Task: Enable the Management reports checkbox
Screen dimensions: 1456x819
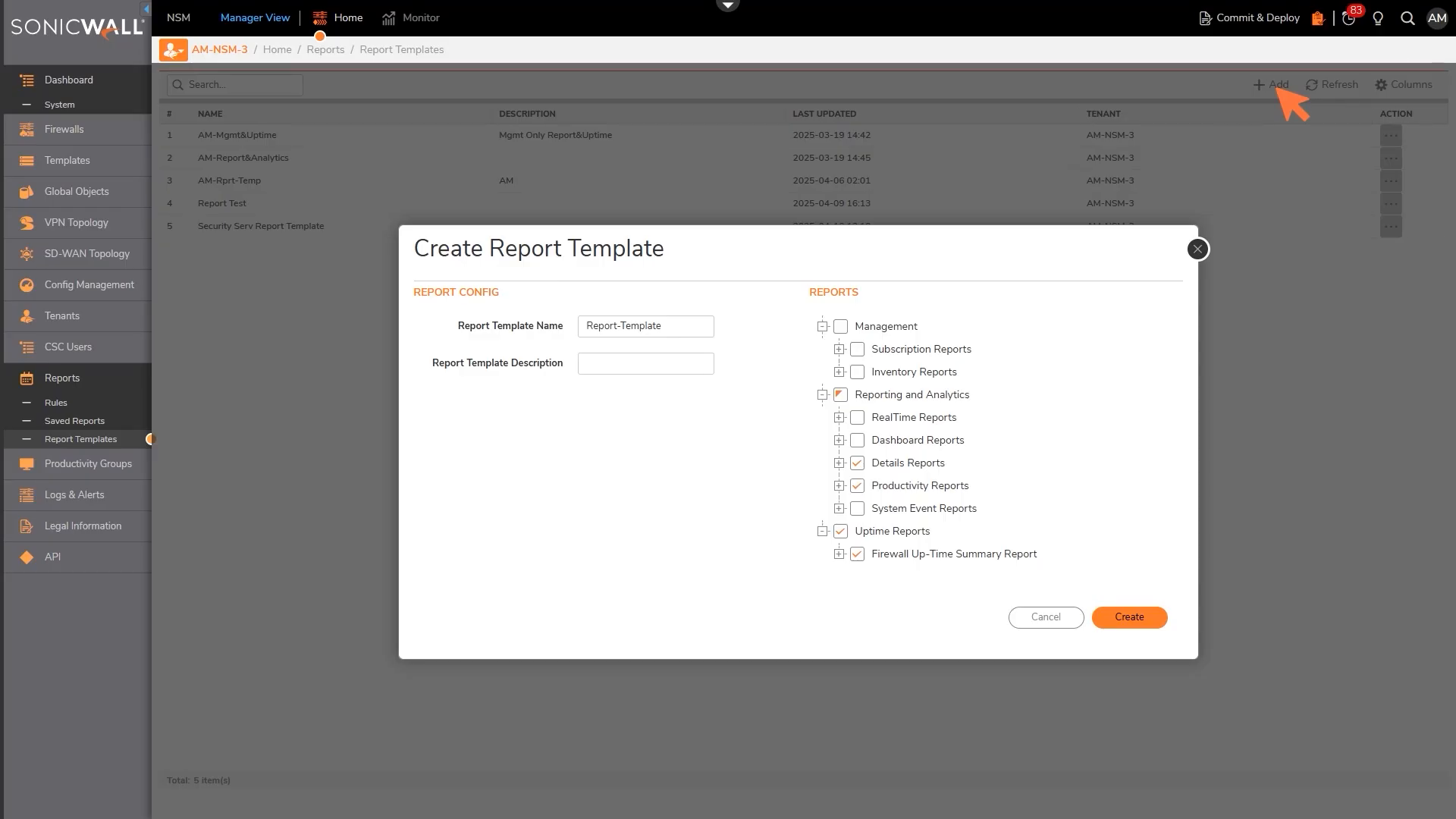Action: (841, 326)
